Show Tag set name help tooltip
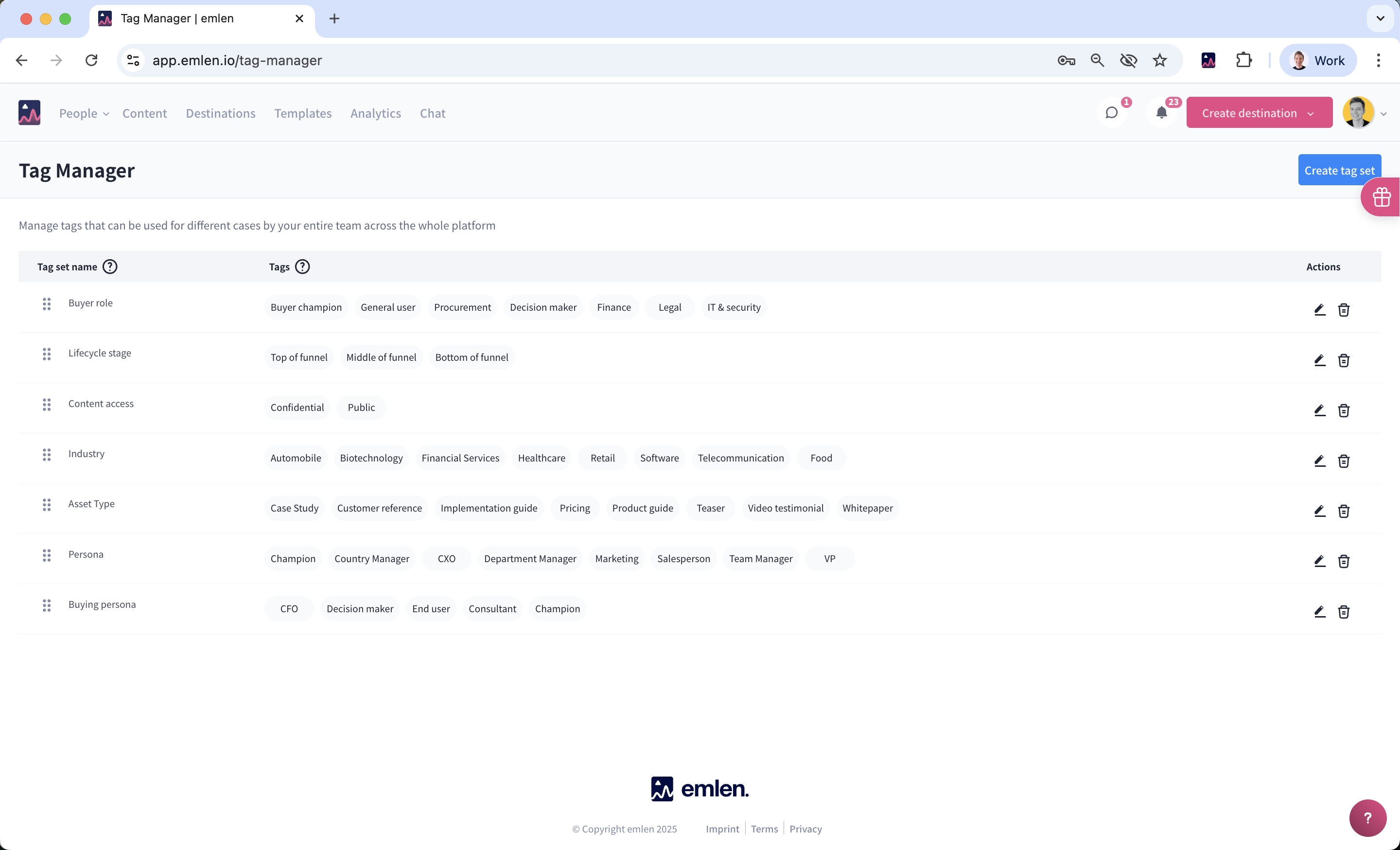The width and height of the screenshot is (1400, 850). pyautogui.click(x=110, y=266)
